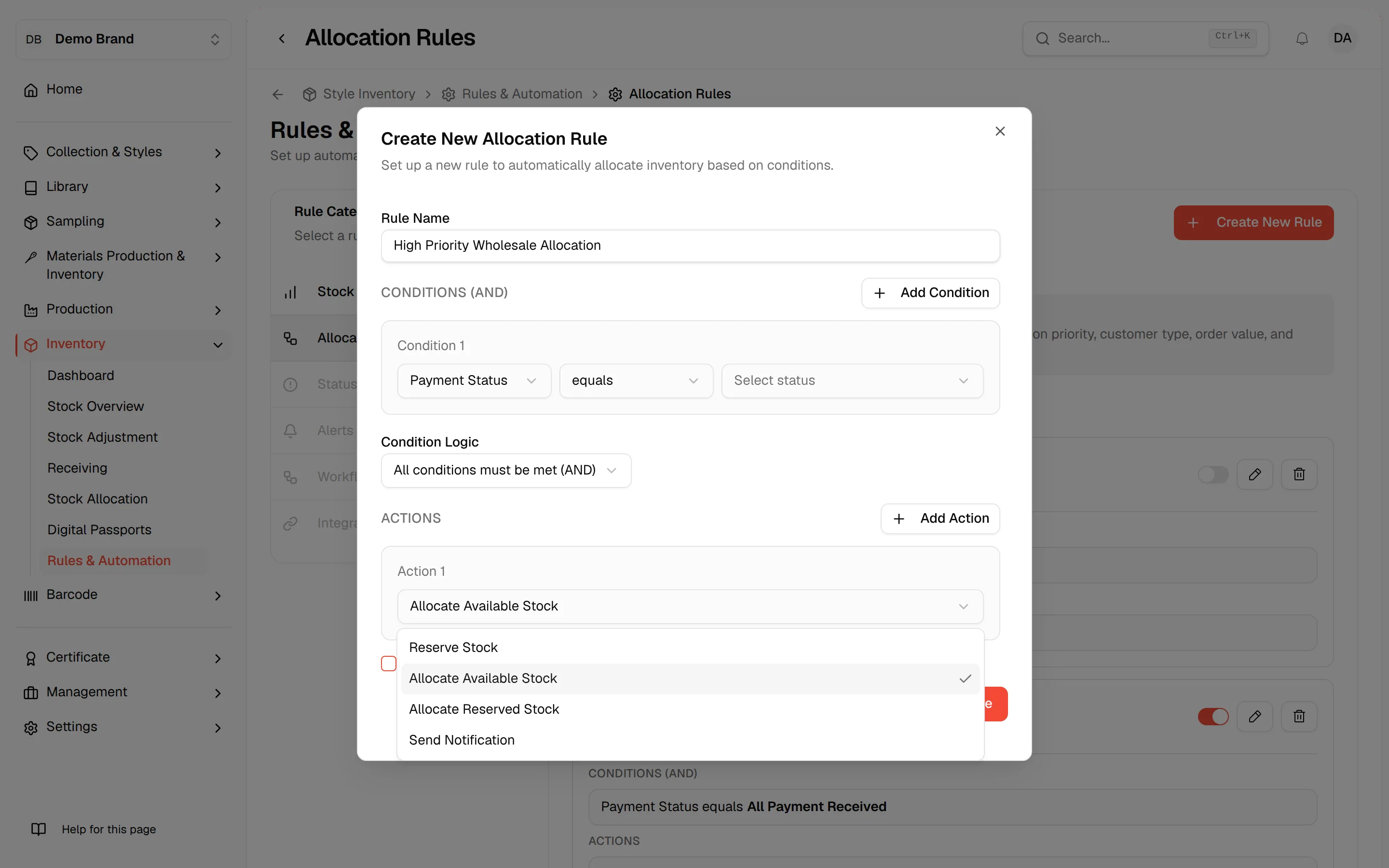
Task: Click the search magnifier icon
Action: click(x=1042, y=39)
